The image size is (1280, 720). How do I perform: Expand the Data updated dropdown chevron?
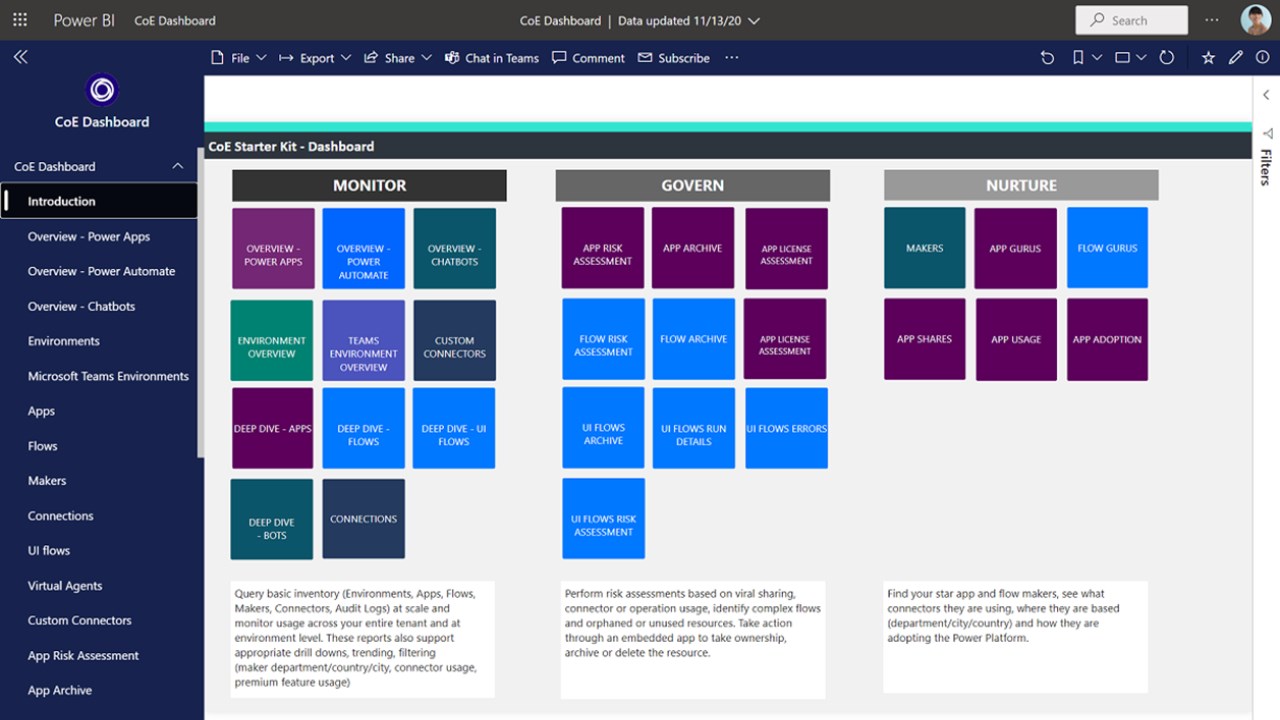754,20
